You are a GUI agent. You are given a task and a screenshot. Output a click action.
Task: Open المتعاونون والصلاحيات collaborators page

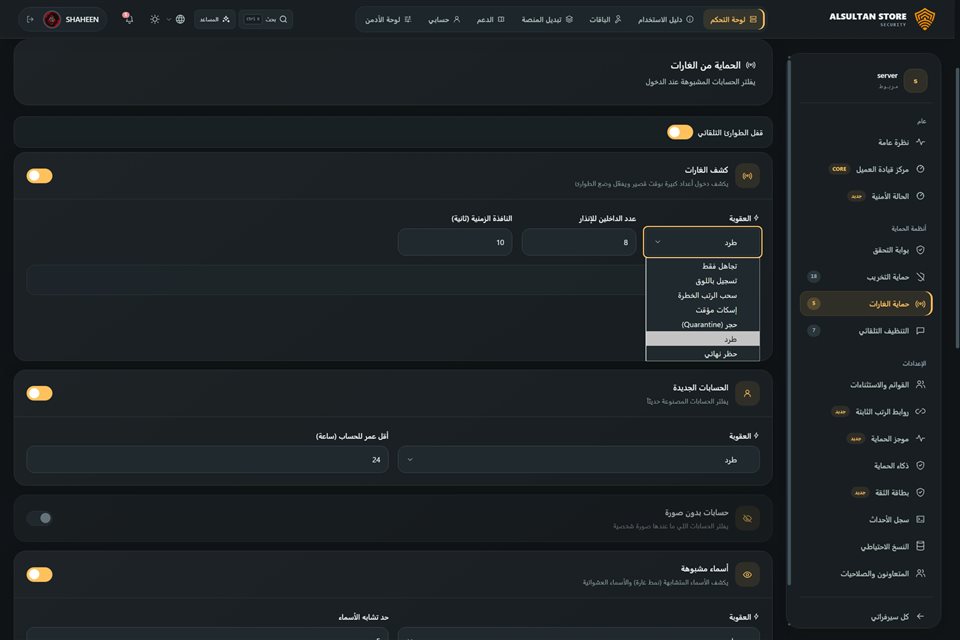[864, 573]
